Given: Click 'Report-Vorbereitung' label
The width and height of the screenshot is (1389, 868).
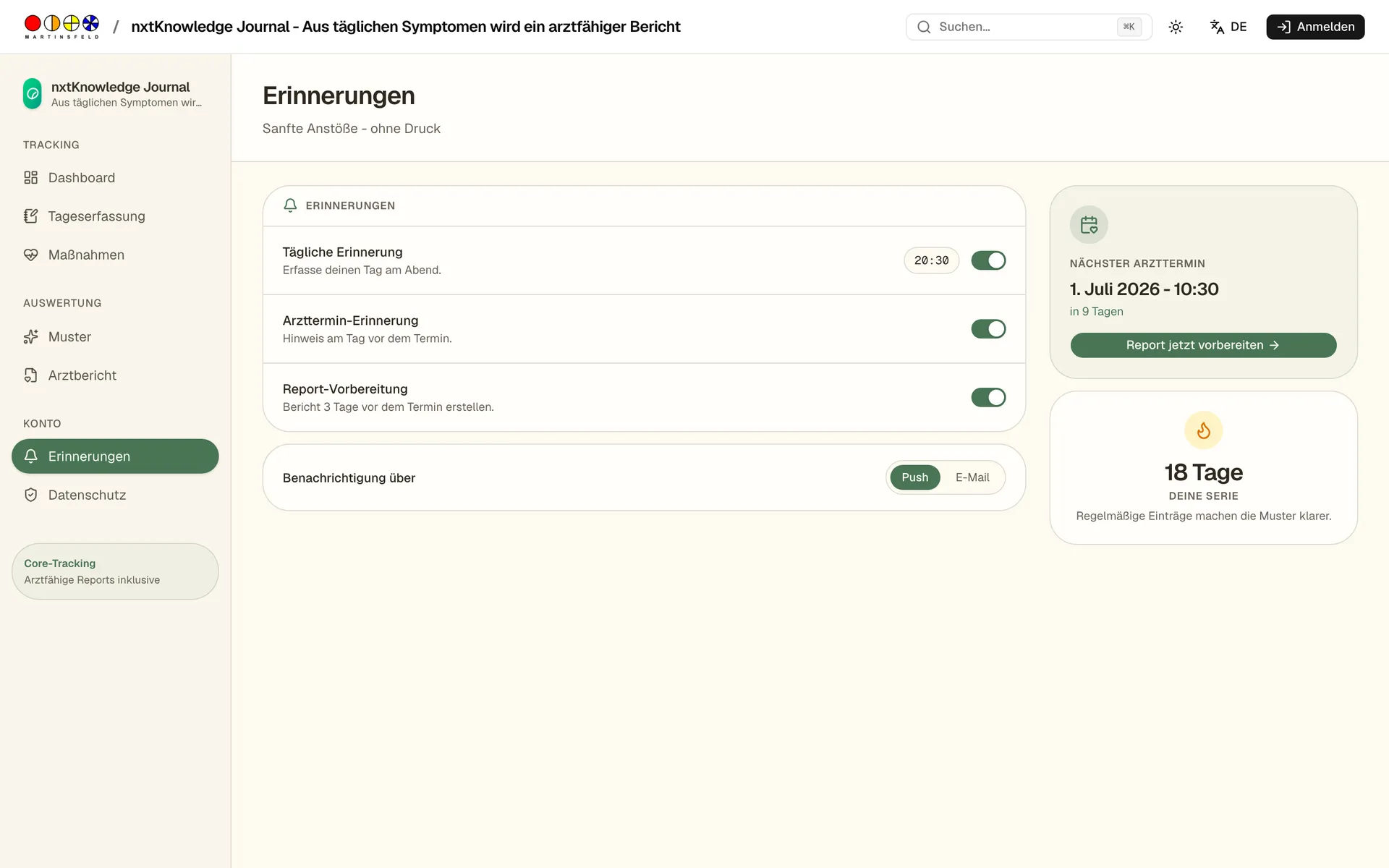Looking at the screenshot, I should click(345, 389).
